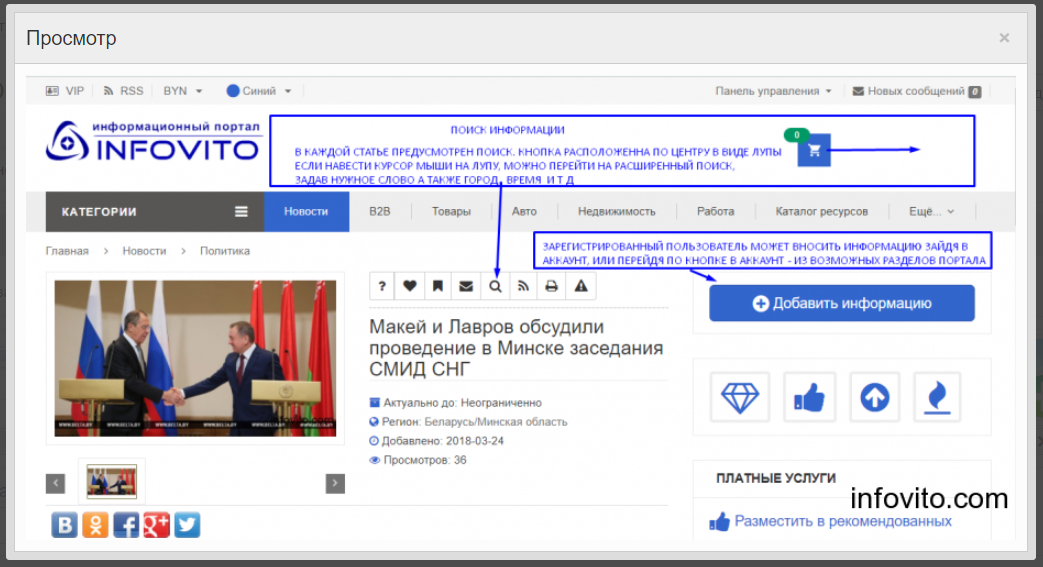Share via VKontakte icon
Image resolution: width=1043 pixels, height=567 pixels.
tap(65, 525)
